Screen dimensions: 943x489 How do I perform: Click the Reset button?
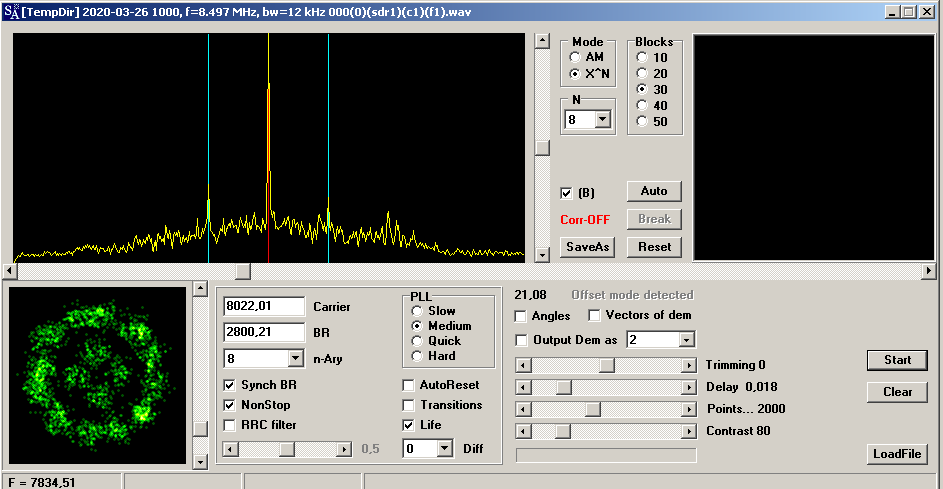[x=654, y=247]
